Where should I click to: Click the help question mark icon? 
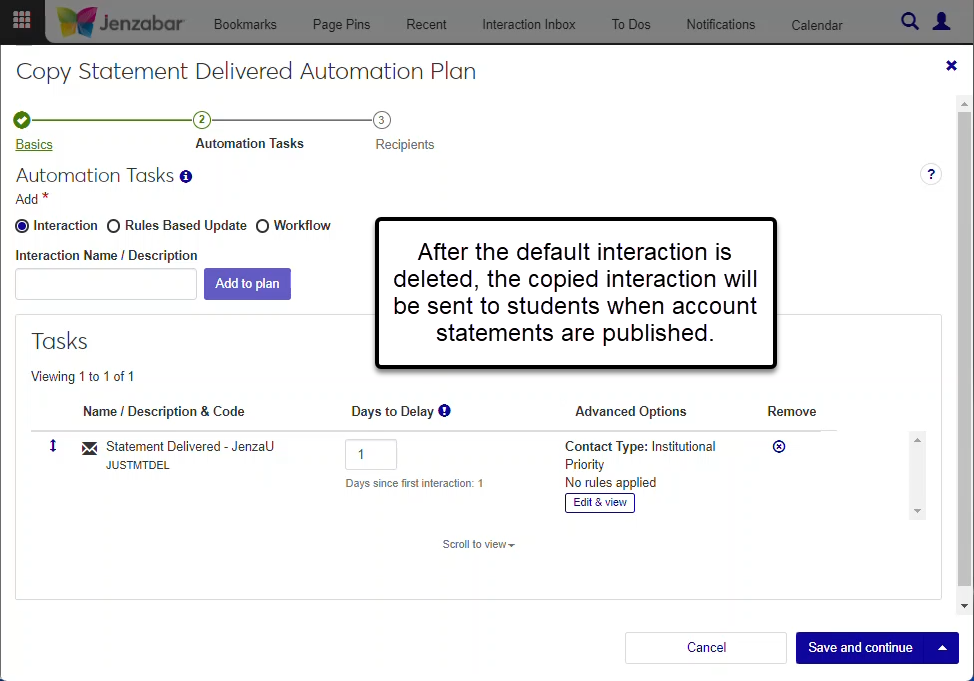point(931,175)
